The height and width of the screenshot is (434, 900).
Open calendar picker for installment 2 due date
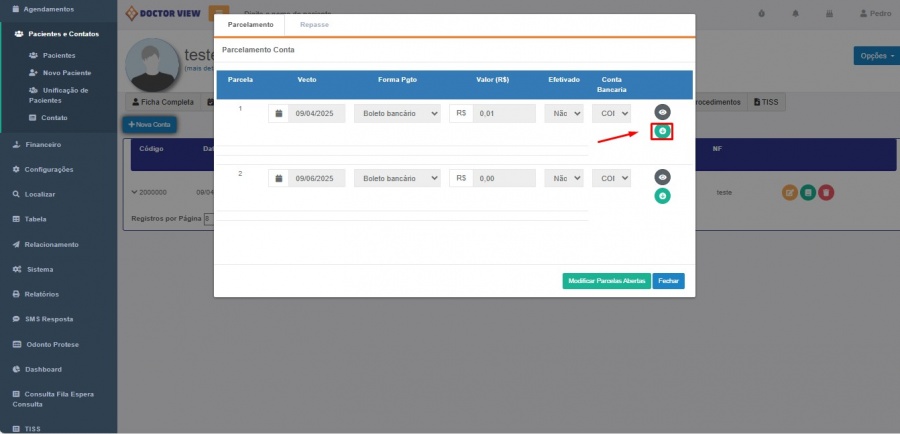[x=278, y=178]
